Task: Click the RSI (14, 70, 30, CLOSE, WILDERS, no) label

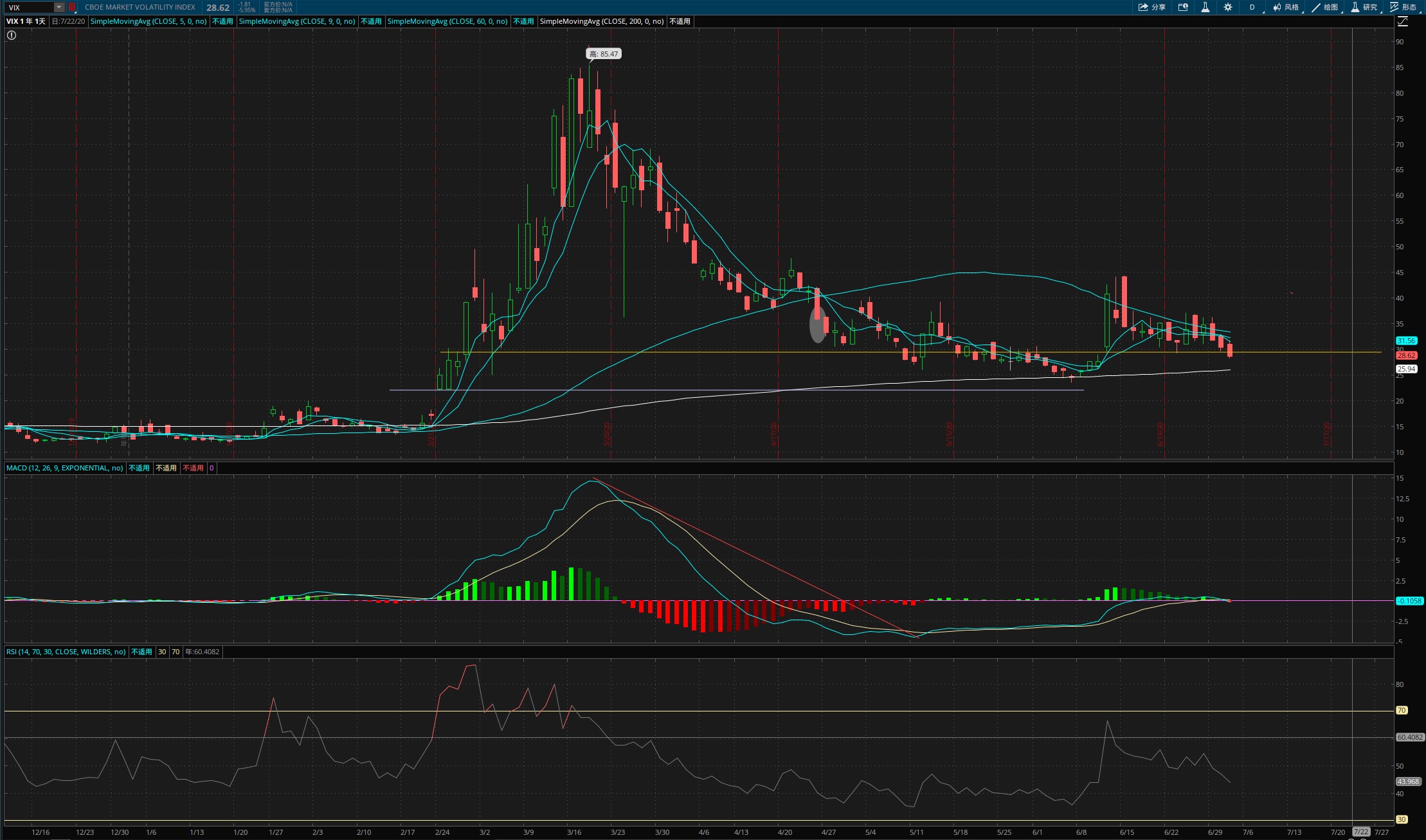Action: coord(66,652)
